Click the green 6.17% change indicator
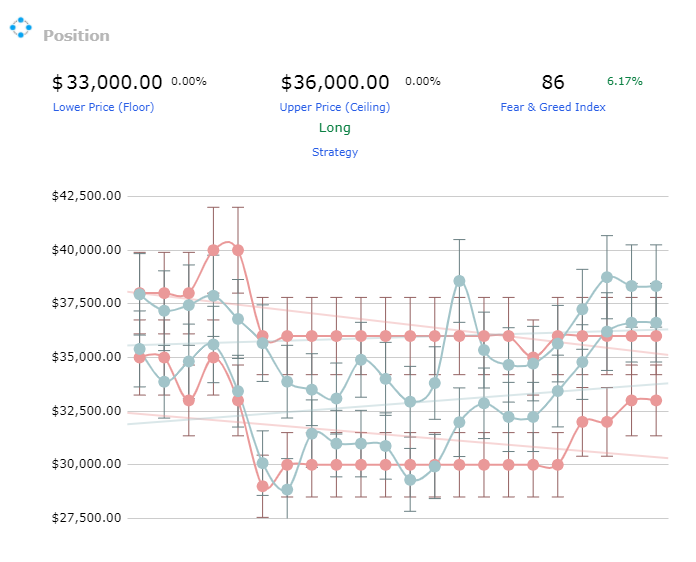696x562 pixels. tap(625, 81)
